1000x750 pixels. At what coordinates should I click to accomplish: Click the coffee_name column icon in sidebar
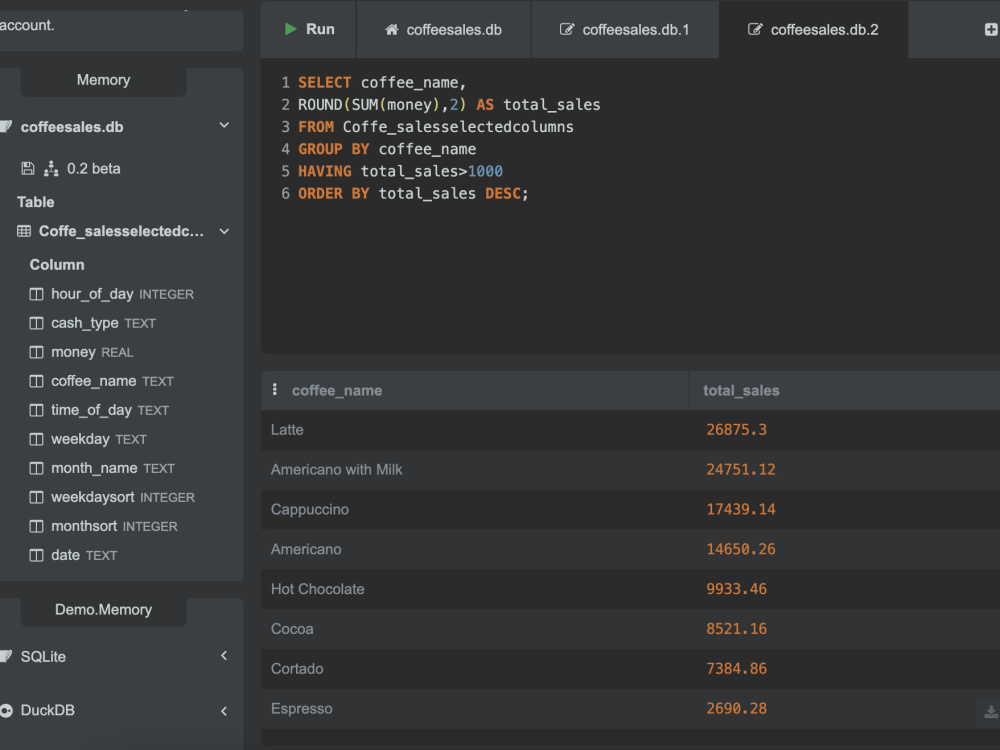pos(36,381)
